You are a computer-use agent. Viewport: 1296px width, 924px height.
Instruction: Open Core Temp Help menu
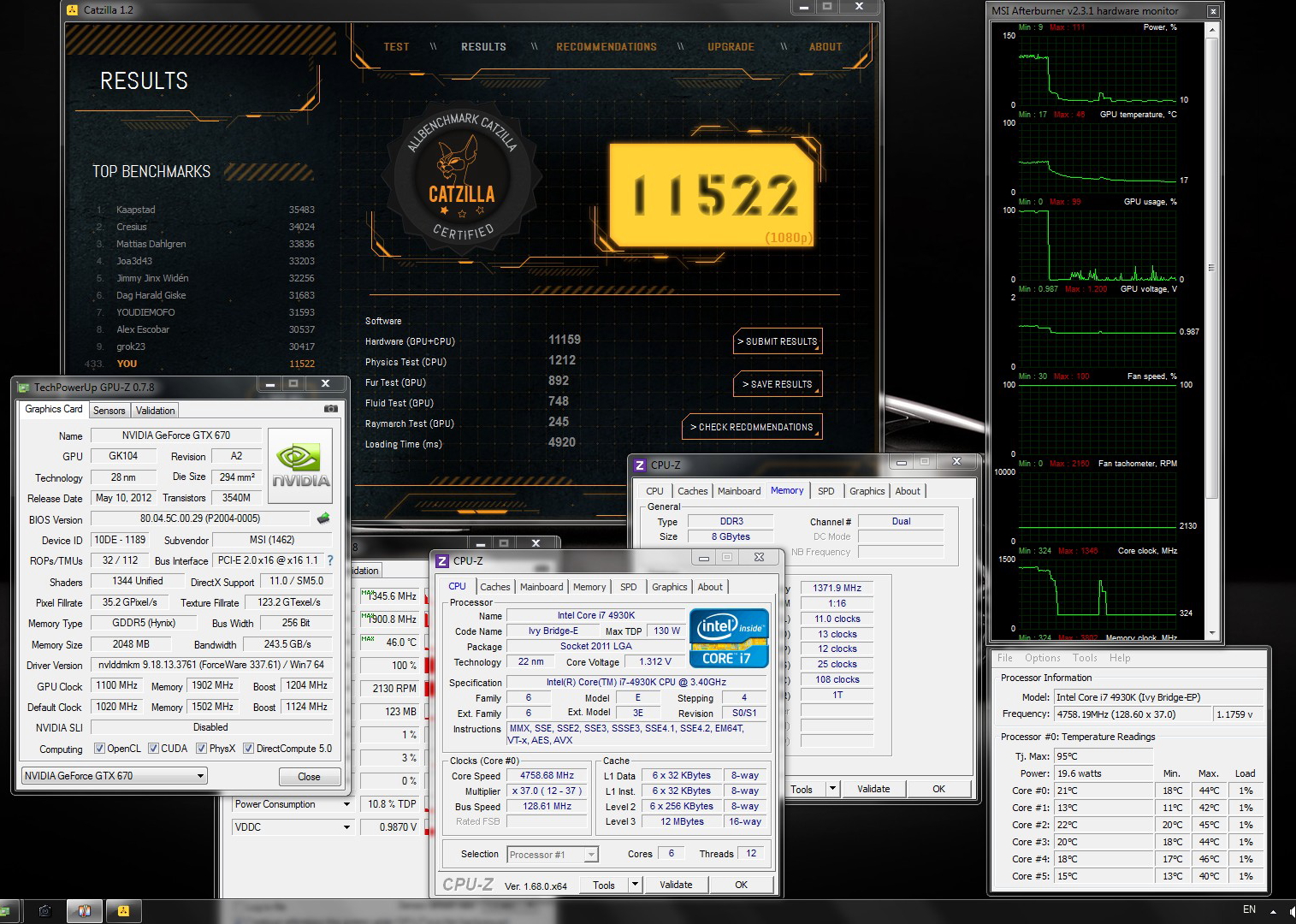click(1120, 658)
